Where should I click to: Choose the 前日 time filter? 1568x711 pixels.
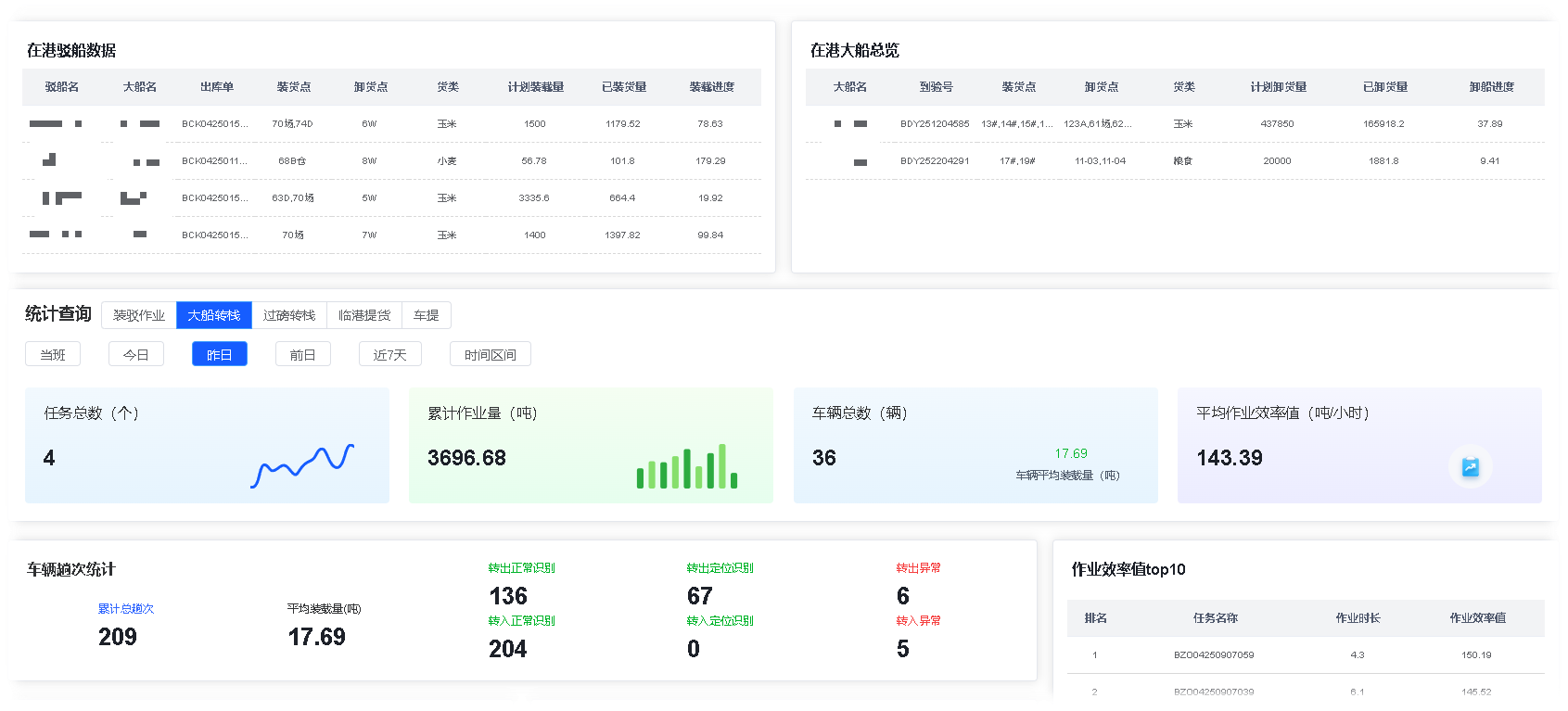point(303,354)
